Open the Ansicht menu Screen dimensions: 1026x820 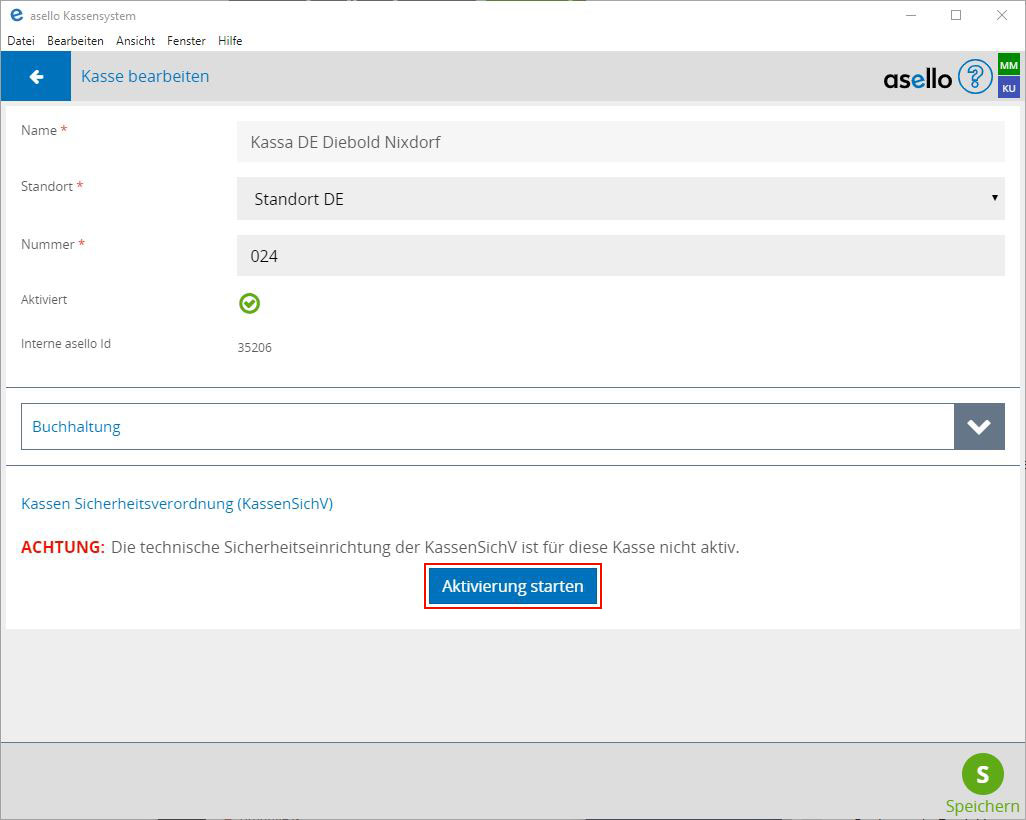(135, 41)
